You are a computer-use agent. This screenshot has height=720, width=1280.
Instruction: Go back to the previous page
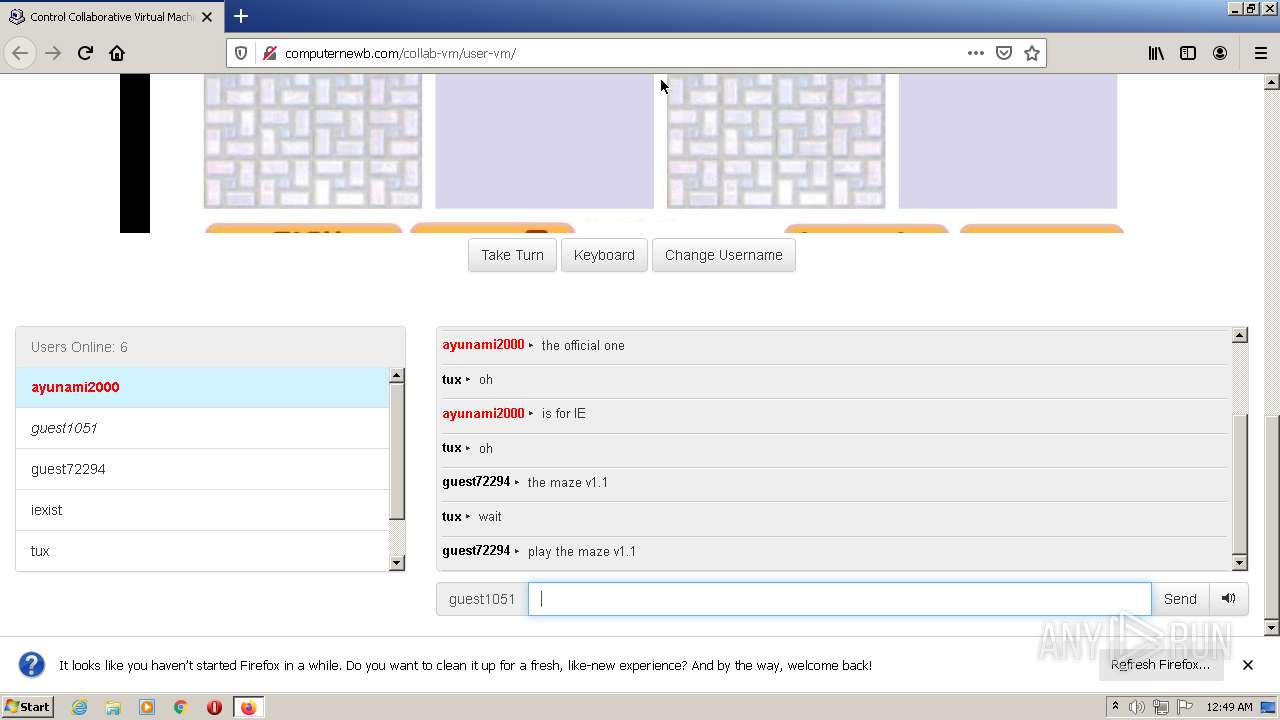20,53
